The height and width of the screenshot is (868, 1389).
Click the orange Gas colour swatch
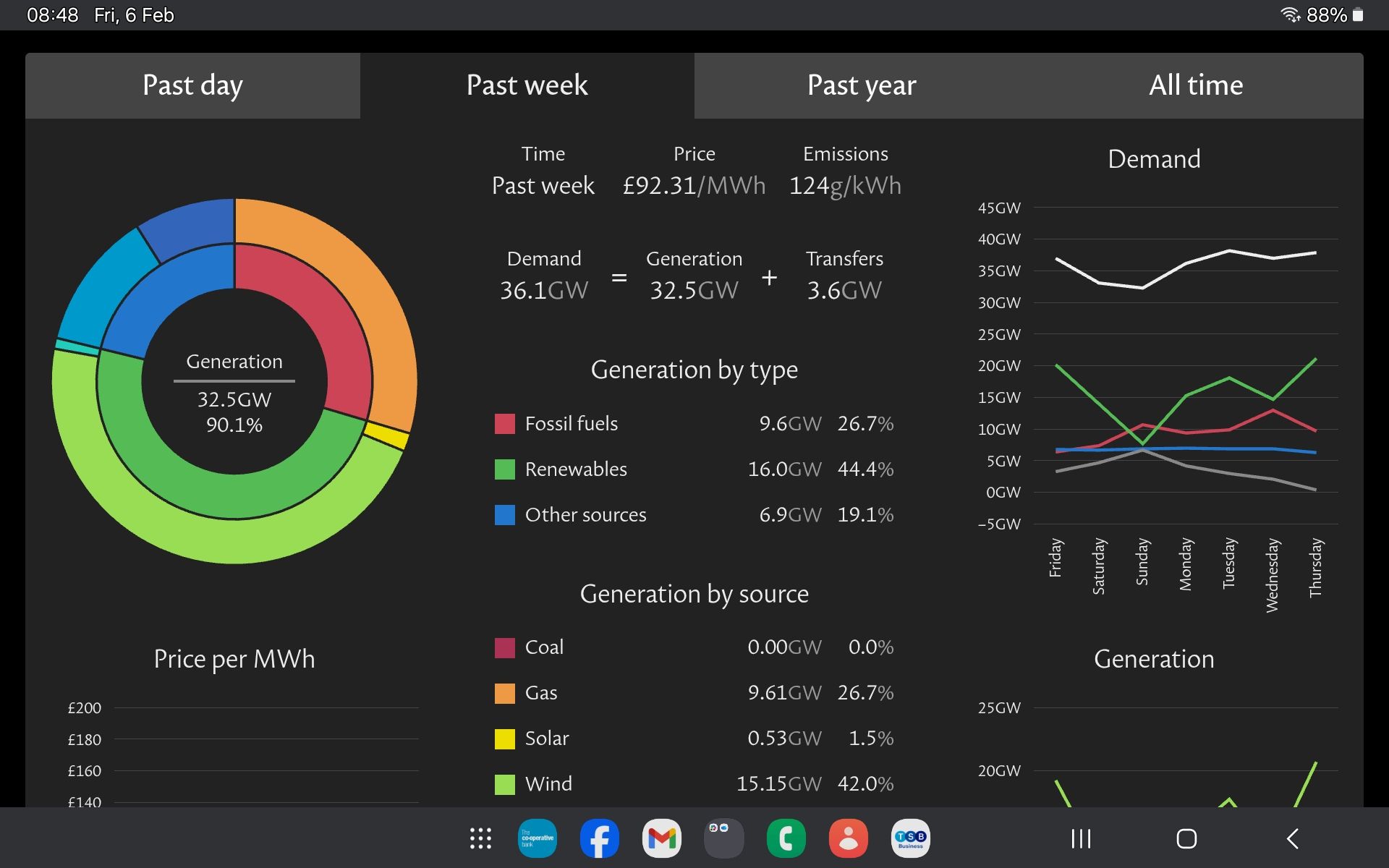[x=504, y=693]
